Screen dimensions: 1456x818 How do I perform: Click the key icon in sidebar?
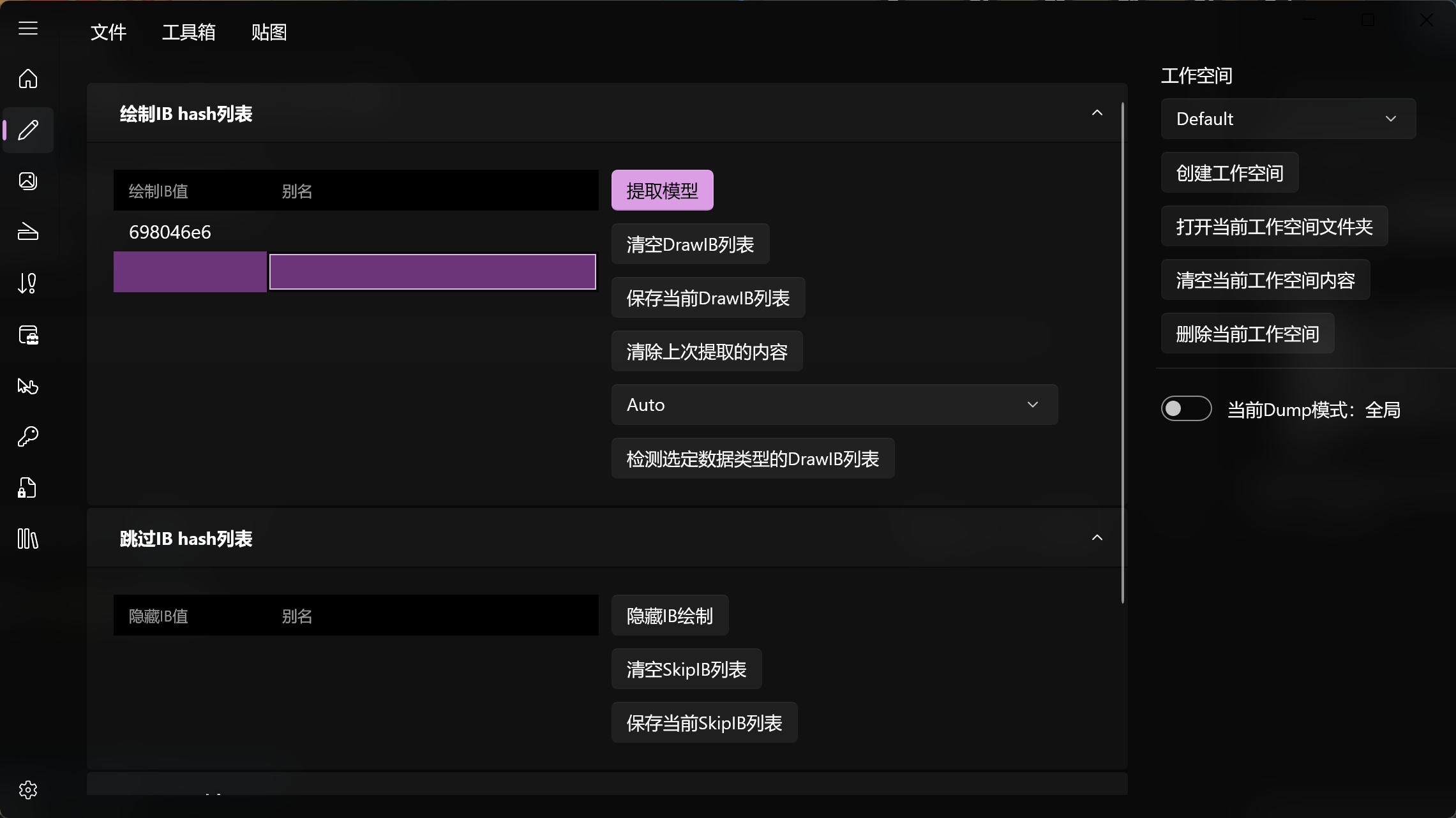[x=28, y=437]
